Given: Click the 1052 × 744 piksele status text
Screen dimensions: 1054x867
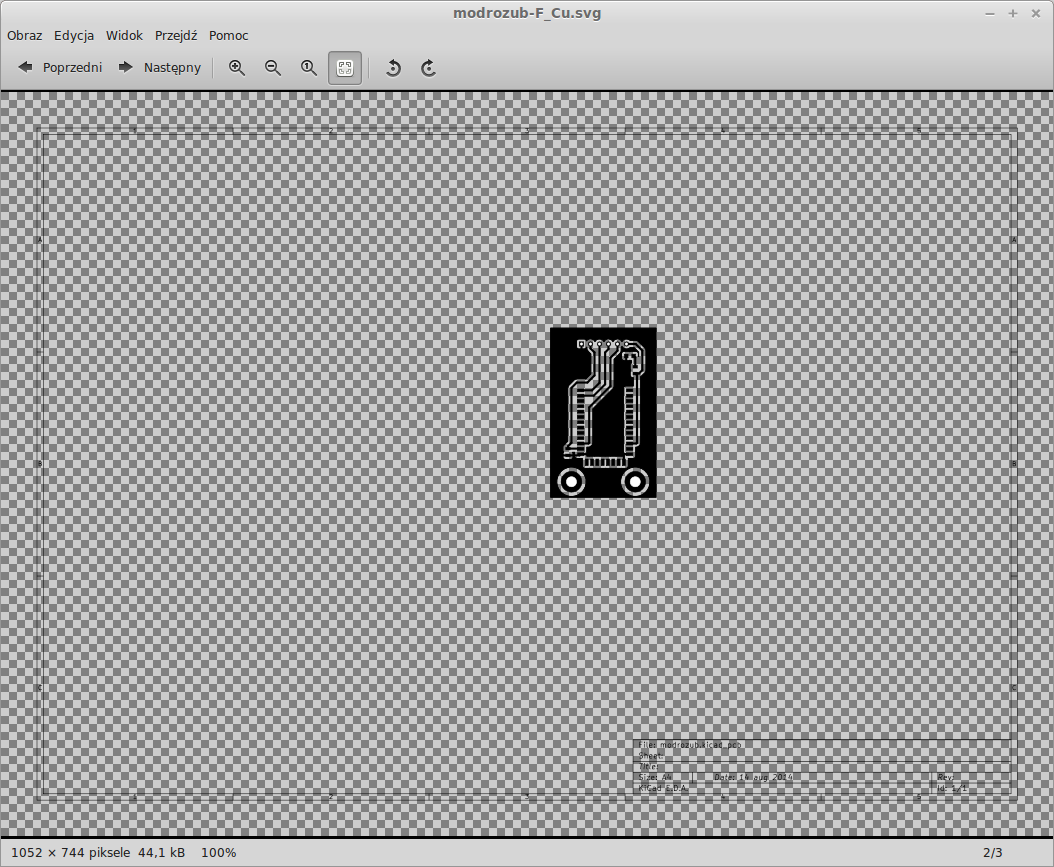Looking at the screenshot, I should [71, 852].
